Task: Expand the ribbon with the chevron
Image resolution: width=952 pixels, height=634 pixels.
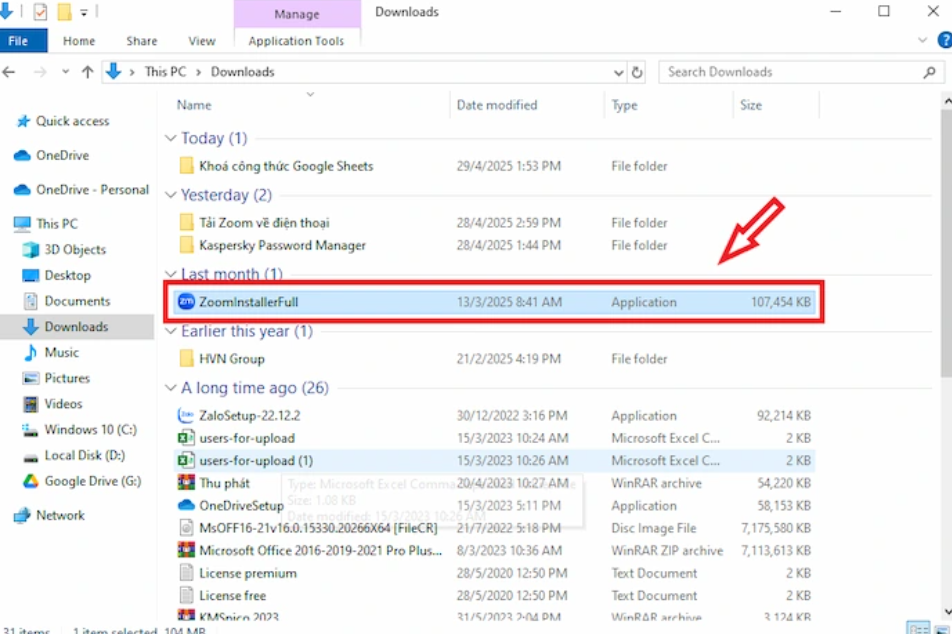Action: click(x=922, y=41)
